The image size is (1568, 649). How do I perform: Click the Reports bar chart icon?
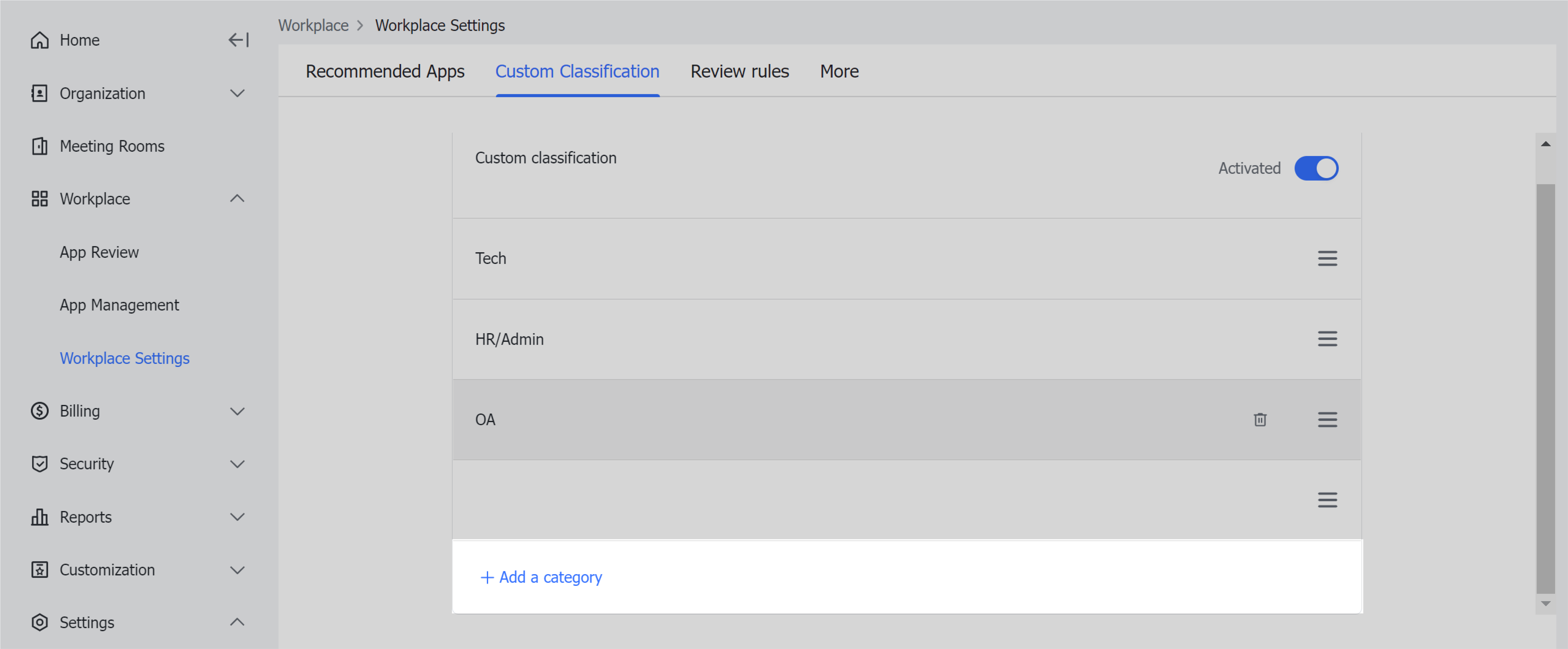coord(40,517)
